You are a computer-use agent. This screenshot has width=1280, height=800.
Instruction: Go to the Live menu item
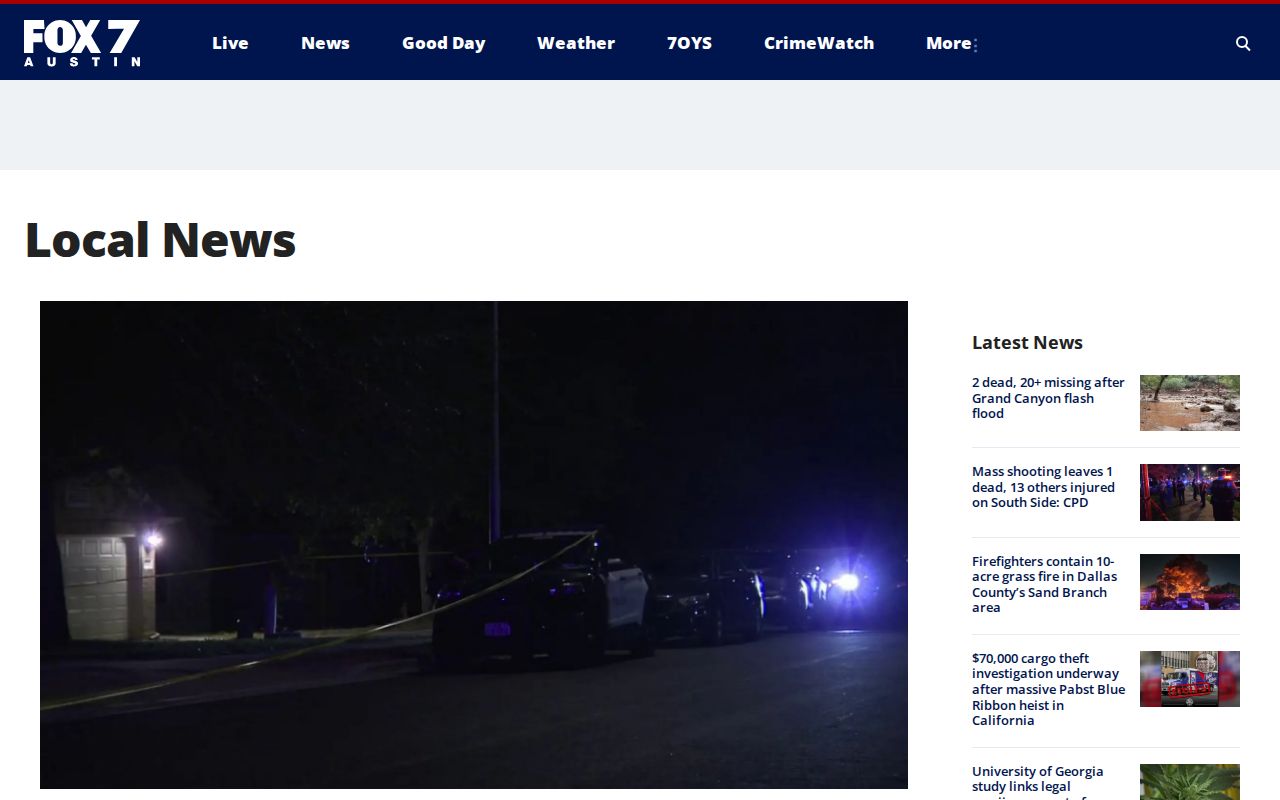pos(230,43)
